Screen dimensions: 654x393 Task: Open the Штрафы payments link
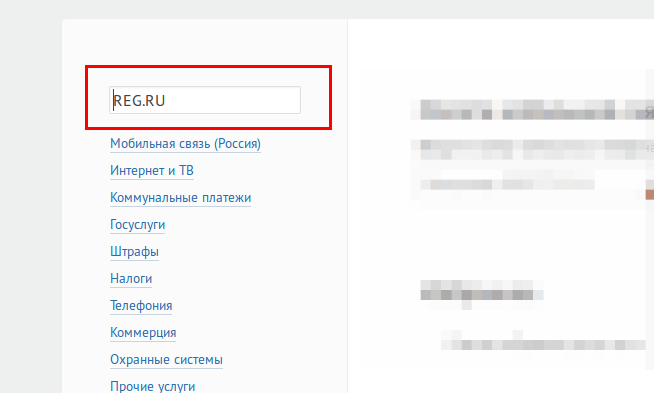point(134,252)
